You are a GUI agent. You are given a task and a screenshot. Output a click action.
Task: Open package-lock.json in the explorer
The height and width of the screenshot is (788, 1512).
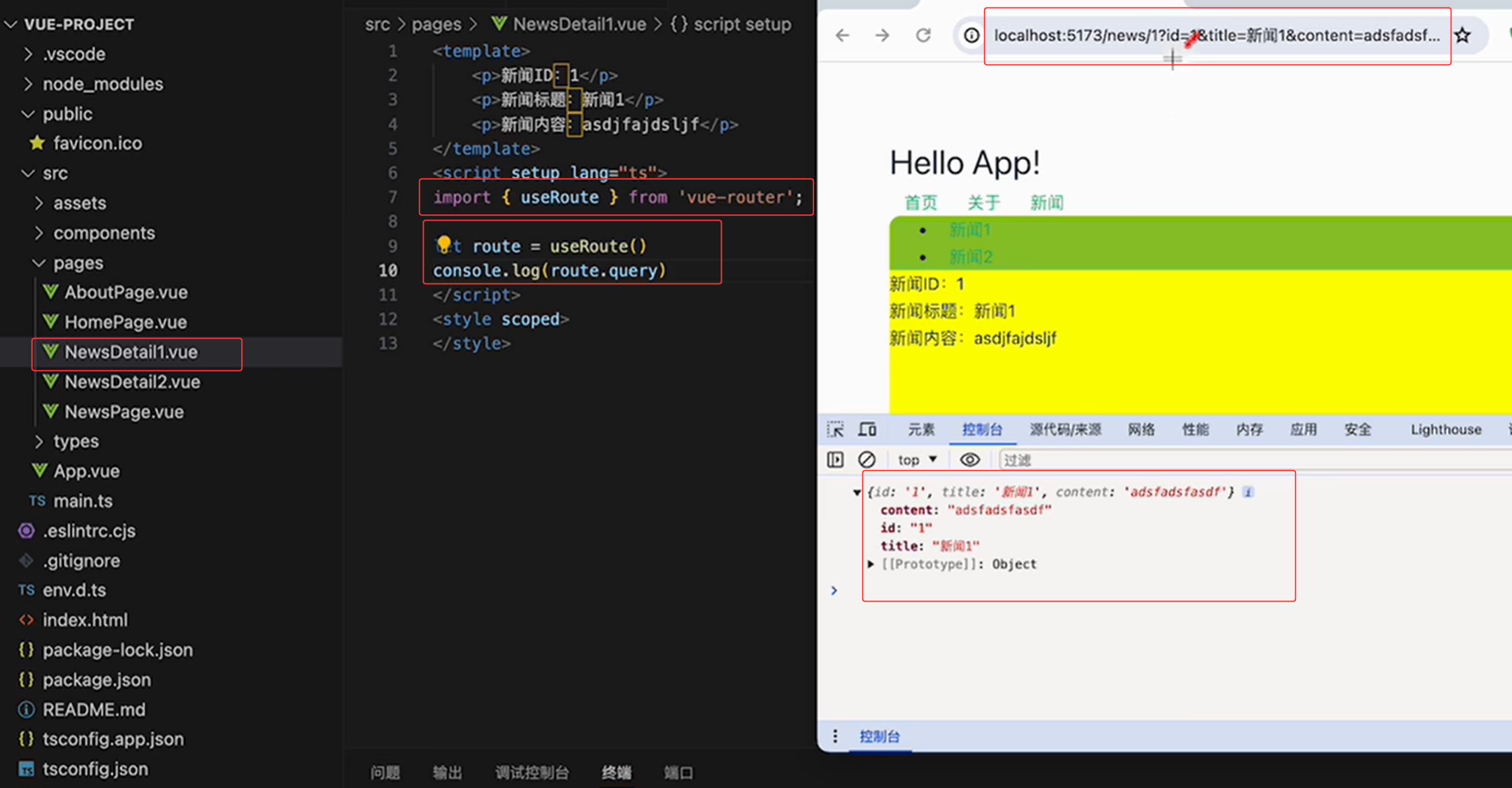pyautogui.click(x=118, y=650)
